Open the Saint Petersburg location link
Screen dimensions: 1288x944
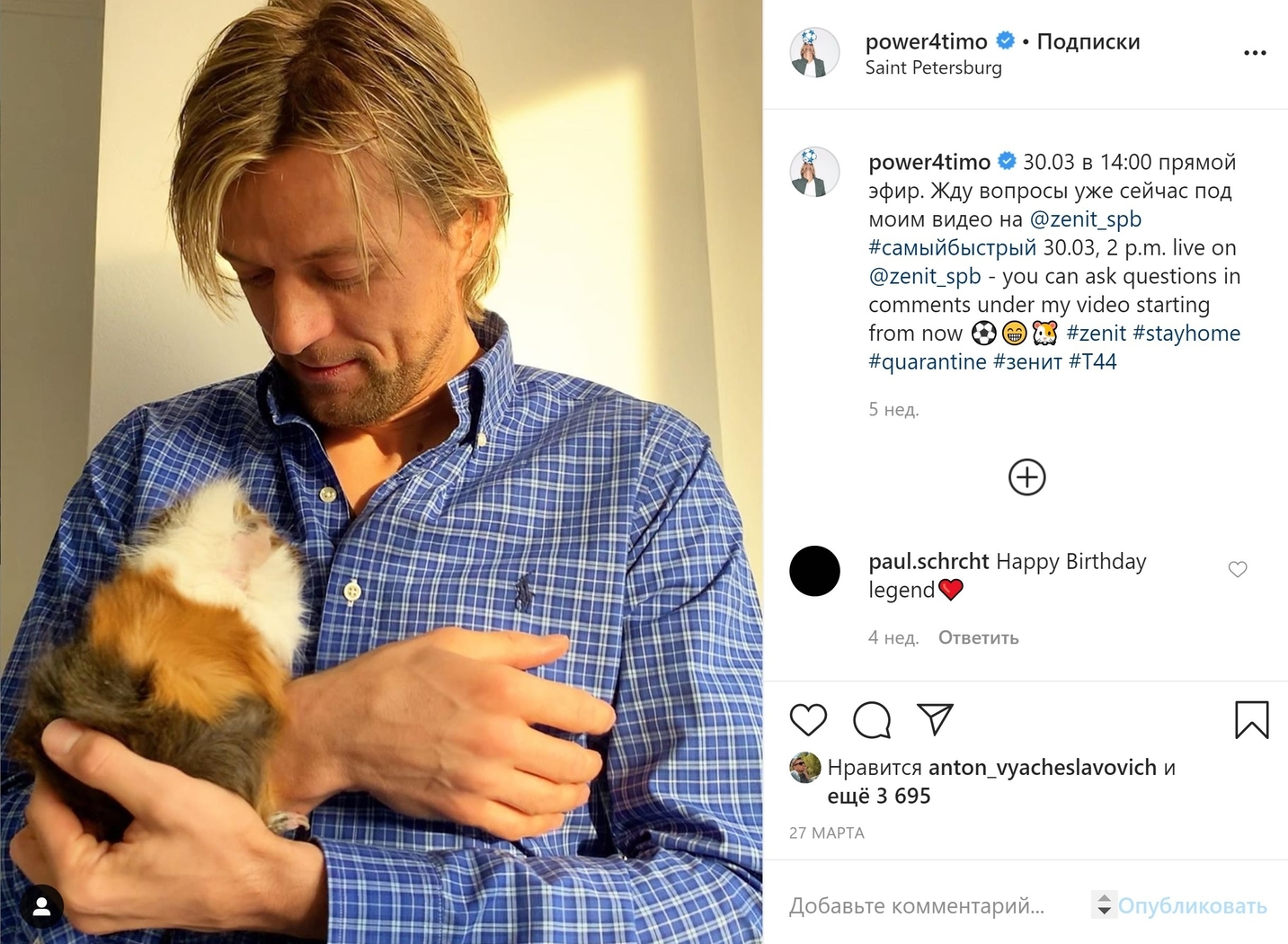pos(933,67)
